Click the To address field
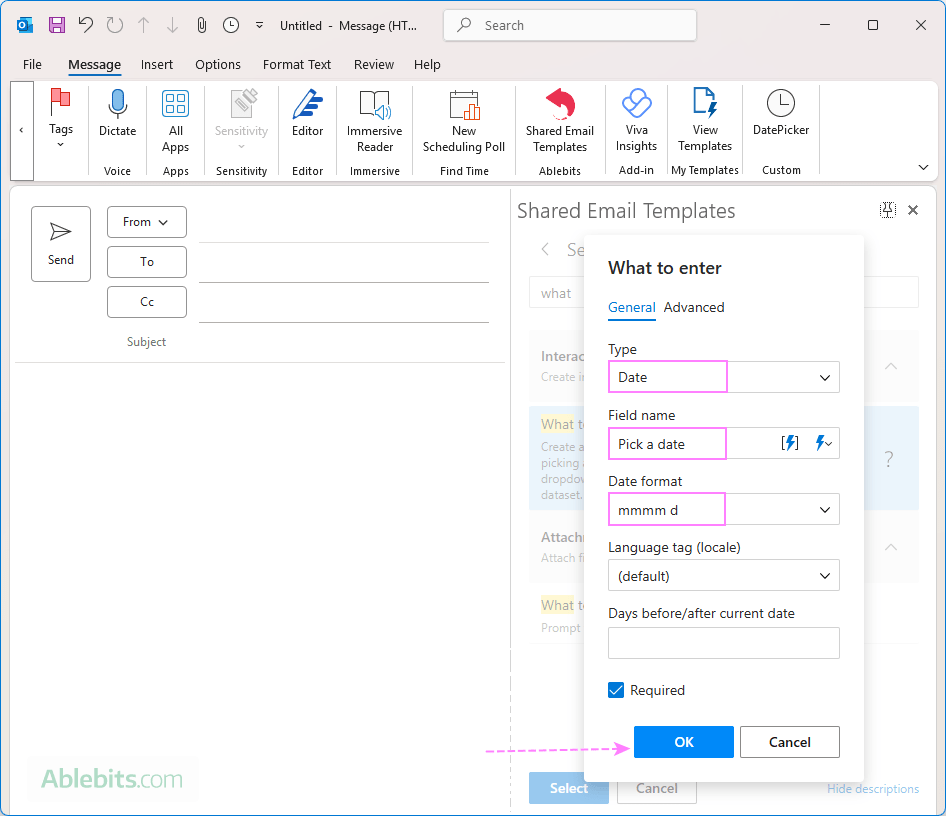The image size is (946, 816). pyautogui.click(x=344, y=265)
